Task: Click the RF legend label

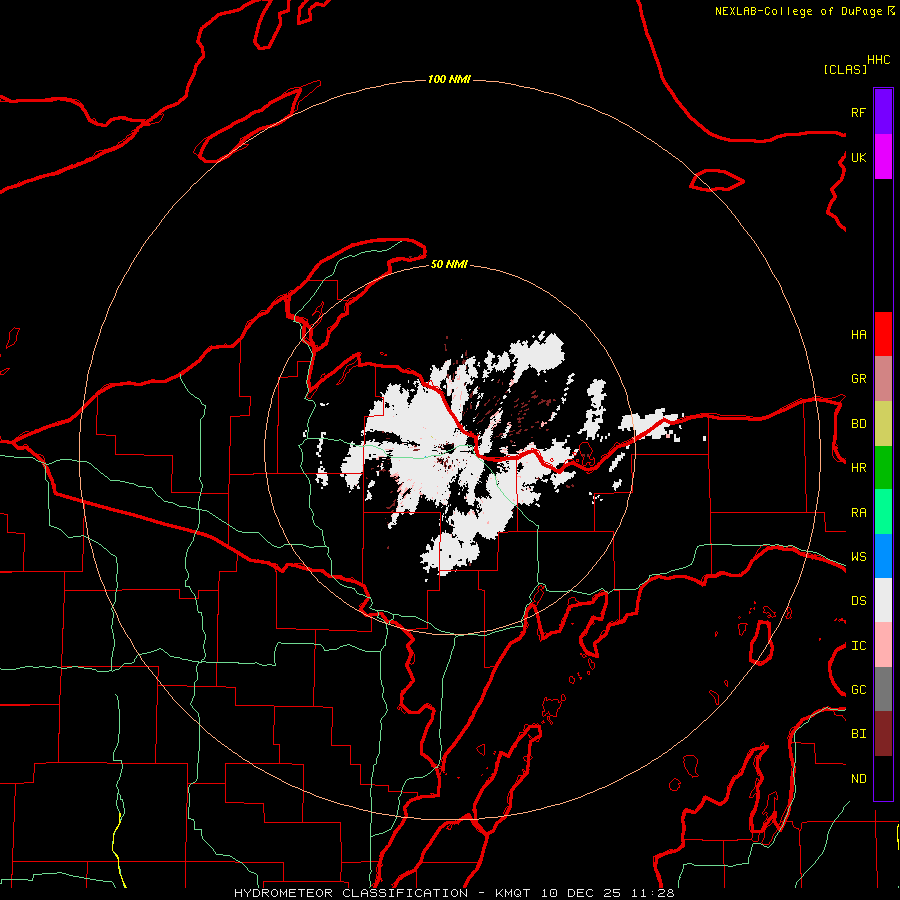Action: point(859,112)
